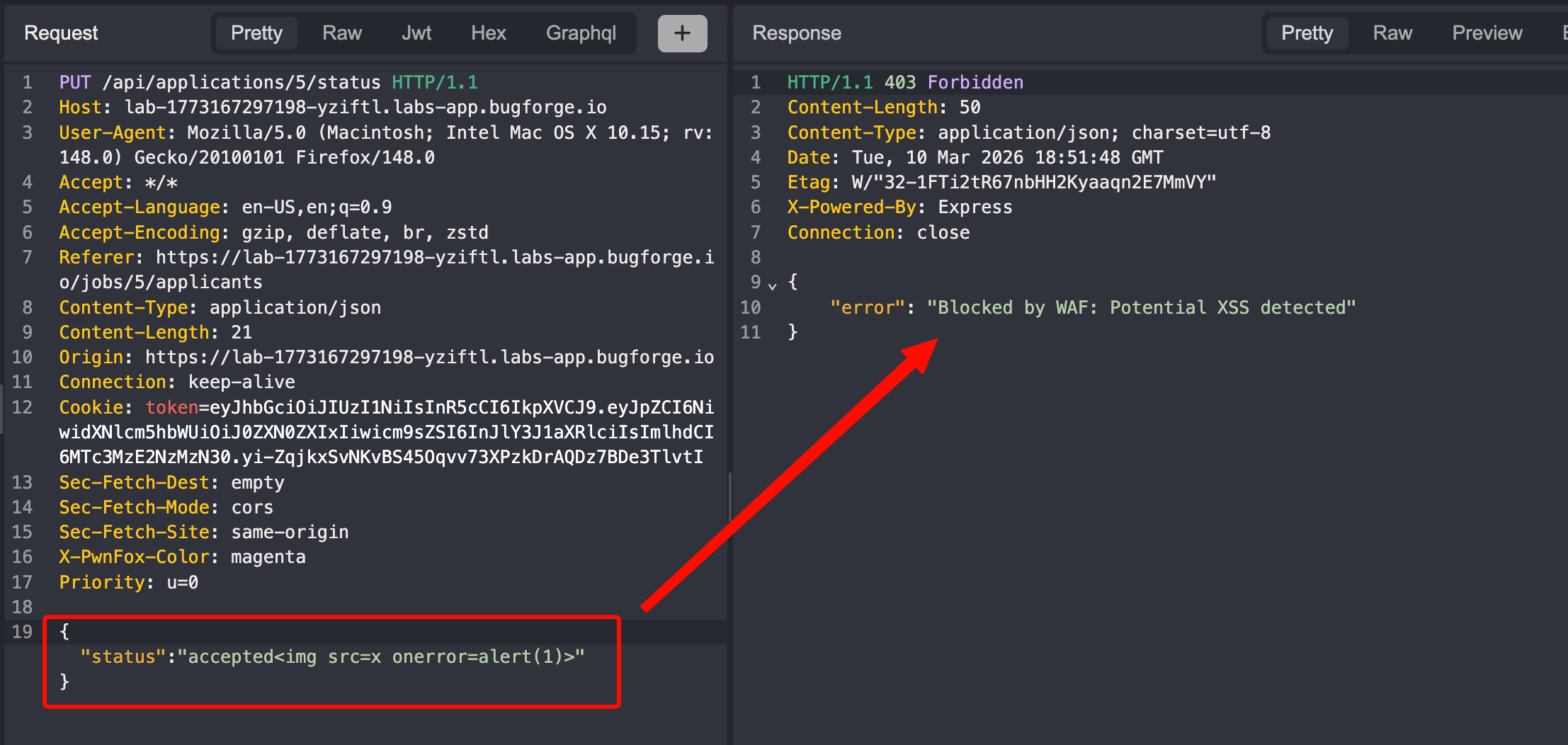Switch the request to Graphql view
Image resolution: width=1568 pixels, height=745 pixels.
pos(581,33)
